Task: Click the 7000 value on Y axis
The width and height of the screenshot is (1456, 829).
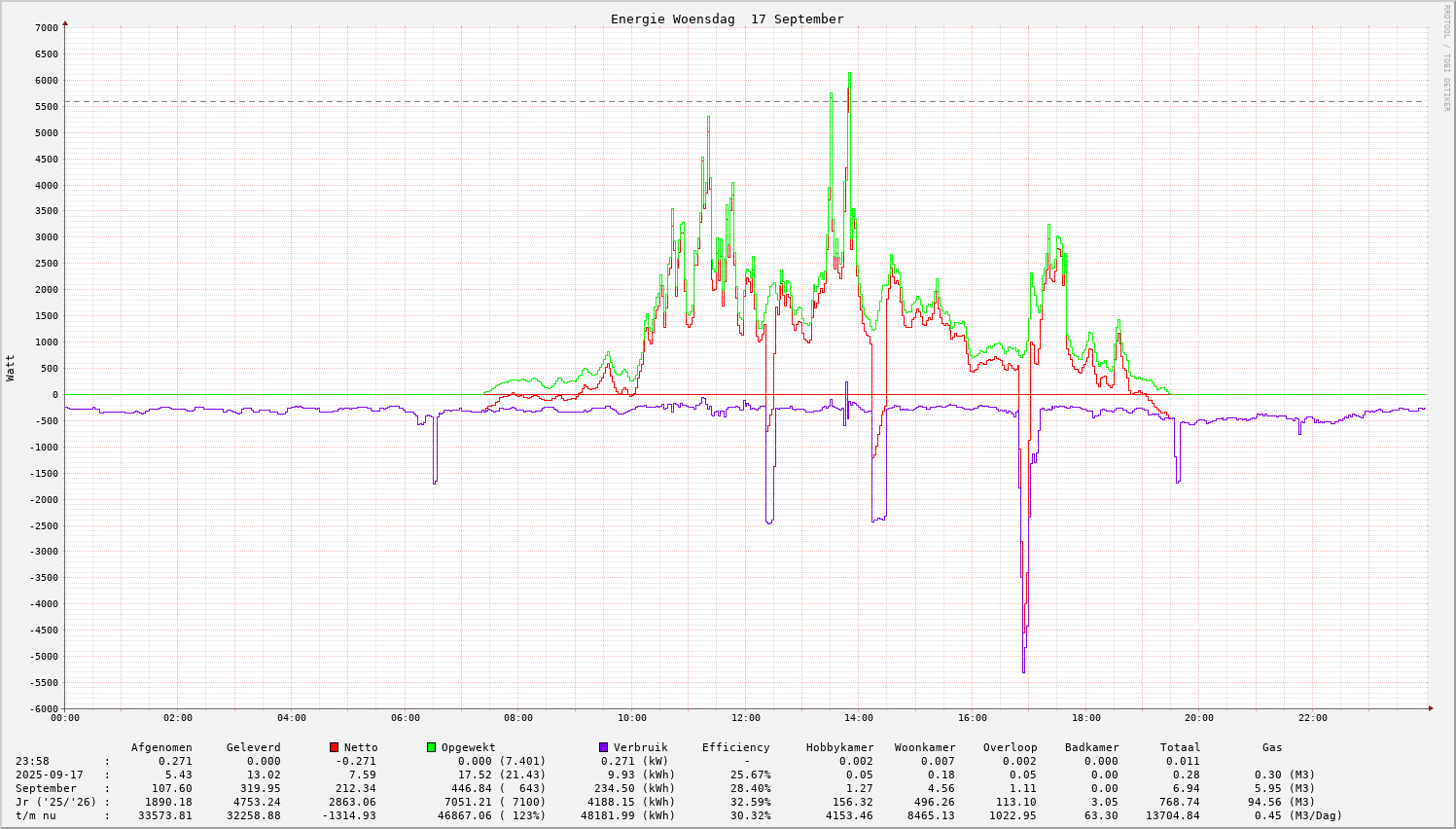Action: (x=47, y=28)
